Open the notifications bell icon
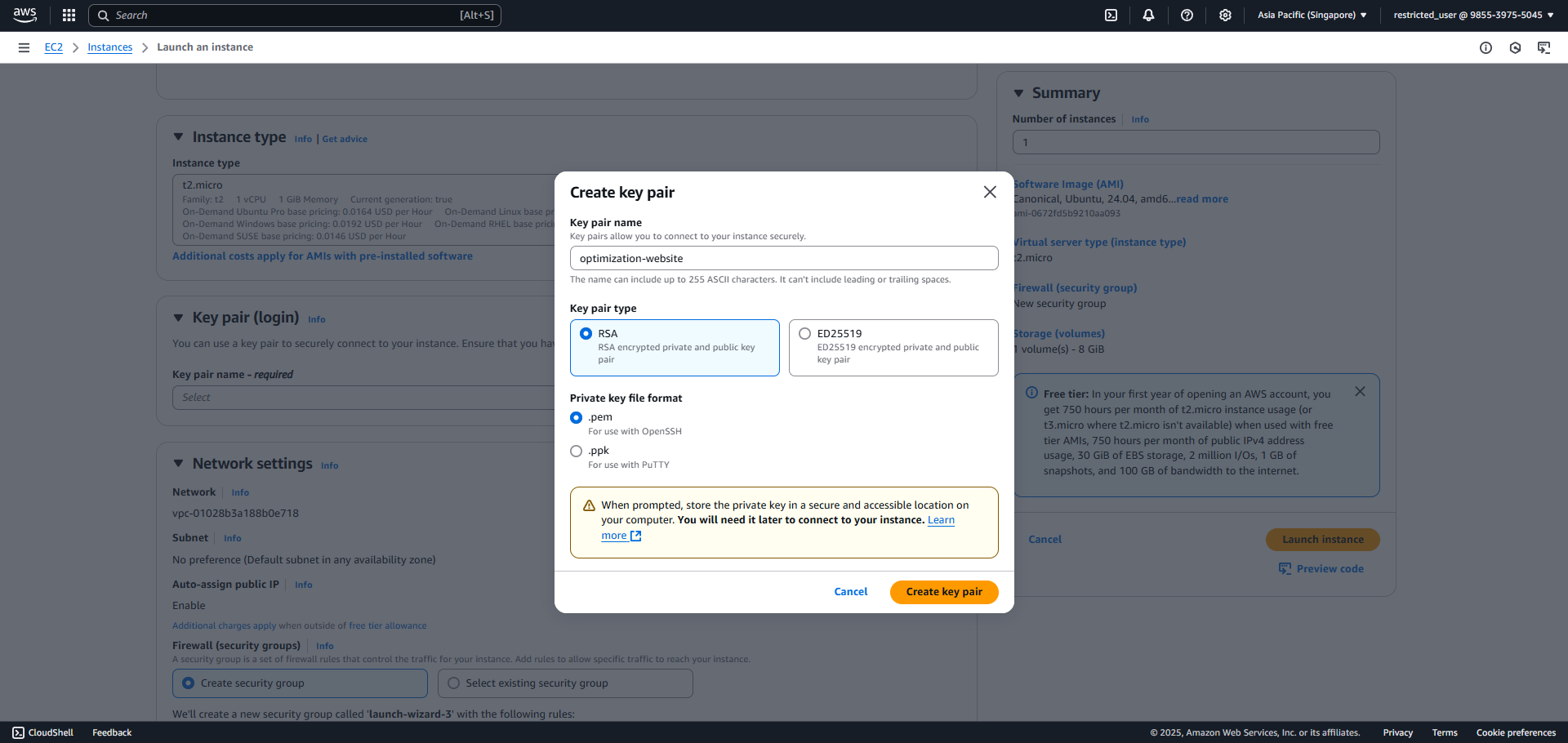This screenshot has height=743, width=1568. pyautogui.click(x=1148, y=15)
